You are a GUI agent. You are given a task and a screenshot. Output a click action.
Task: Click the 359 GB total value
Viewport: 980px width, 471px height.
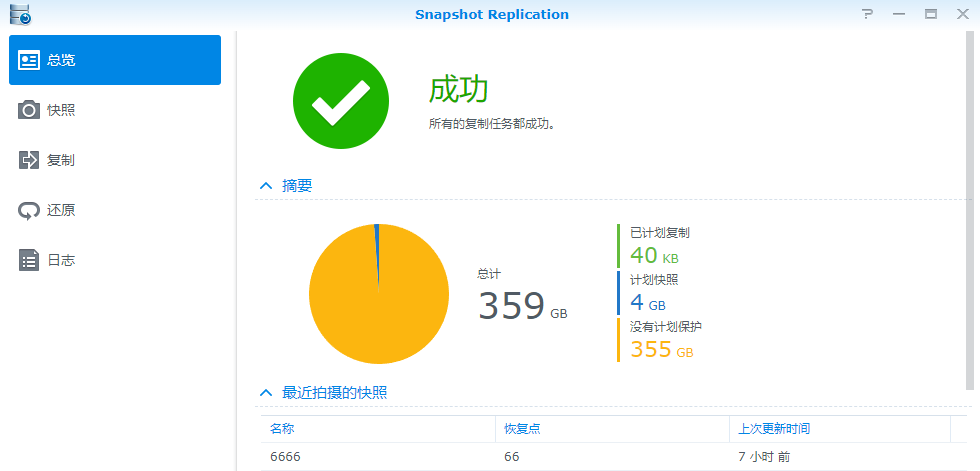click(522, 307)
